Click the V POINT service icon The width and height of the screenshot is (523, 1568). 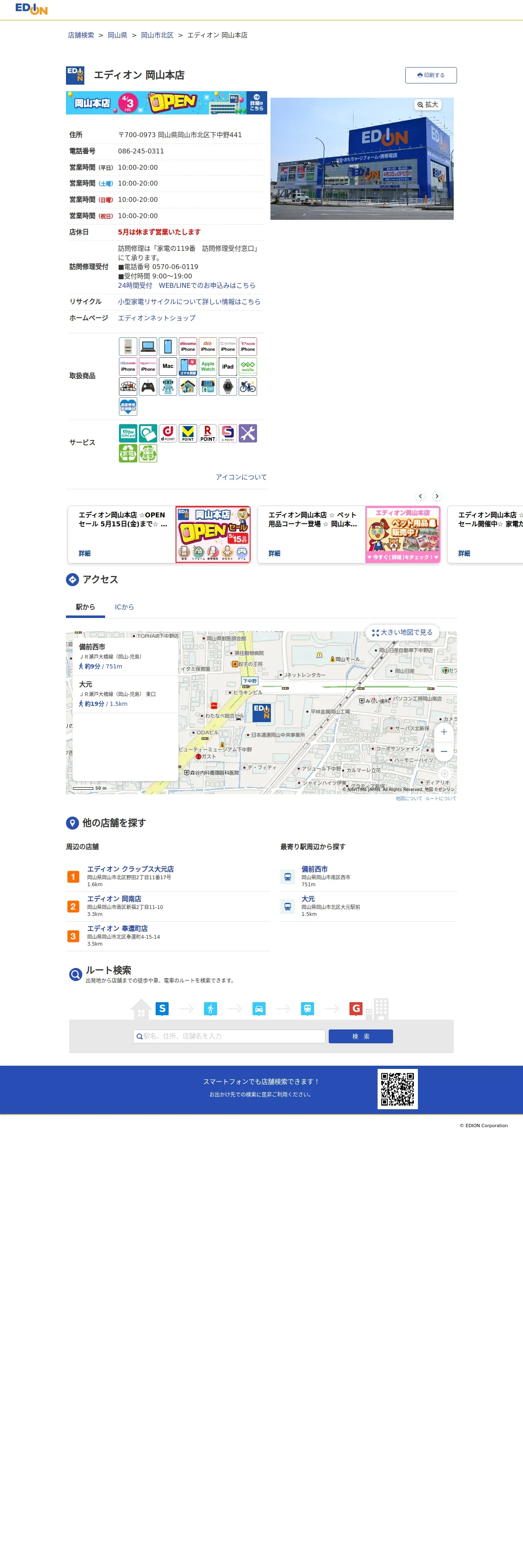pyautogui.click(x=188, y=434)
